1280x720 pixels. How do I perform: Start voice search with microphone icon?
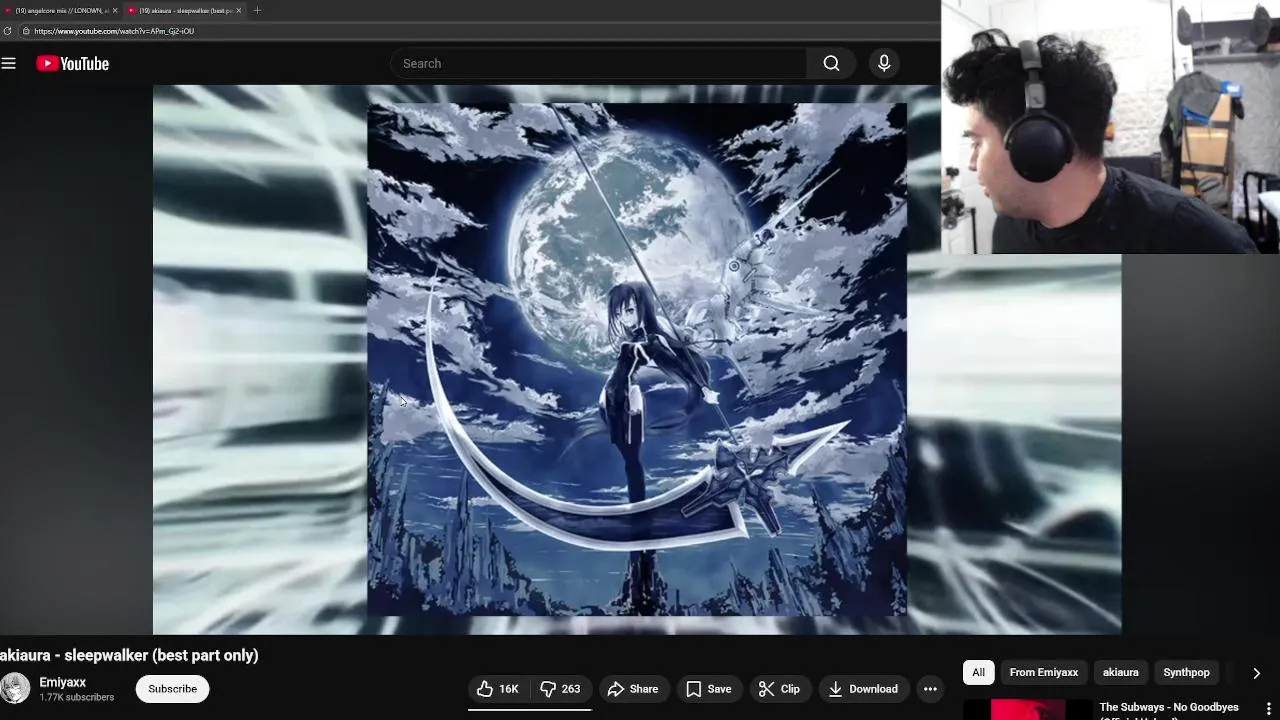[884, 64]
